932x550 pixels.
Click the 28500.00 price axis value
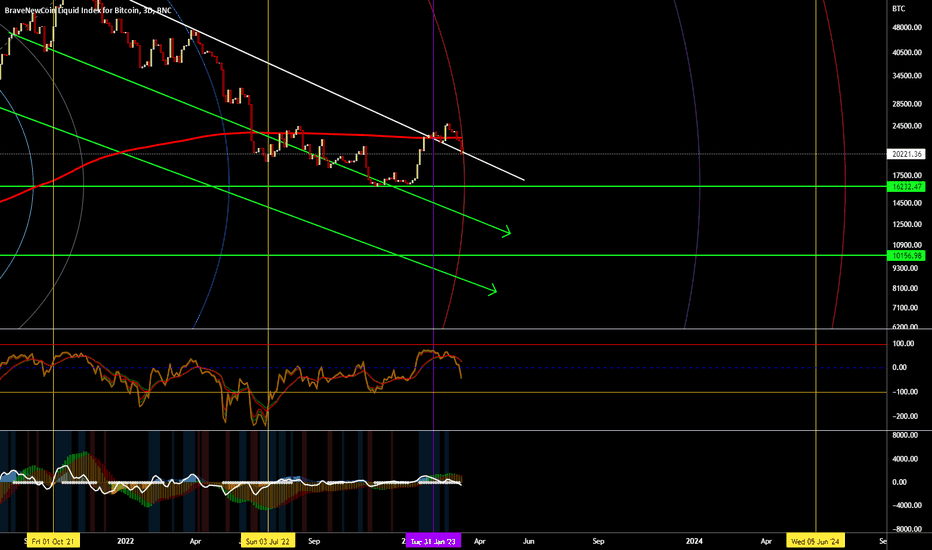point(906,104)
